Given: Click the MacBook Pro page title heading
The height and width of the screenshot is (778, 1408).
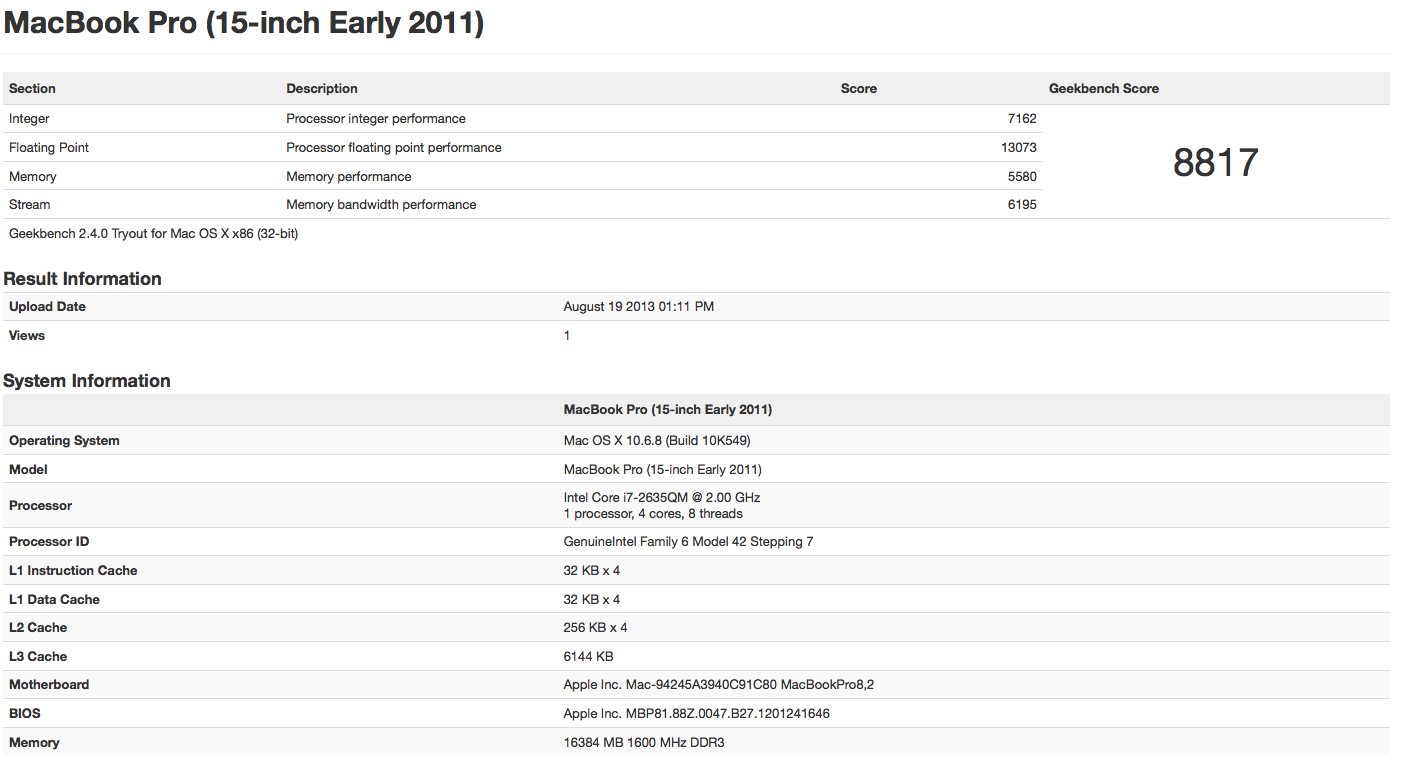Looking at the screenshot, I should point(243,23).
